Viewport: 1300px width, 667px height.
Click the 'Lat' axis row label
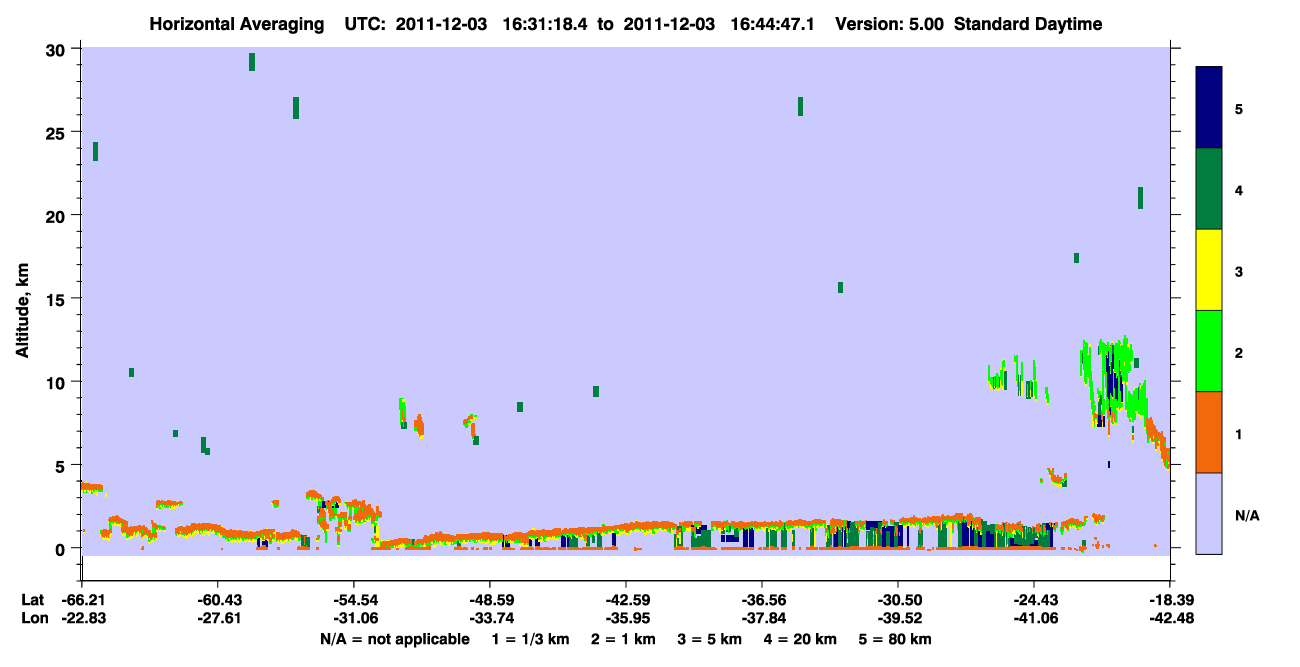33,600
